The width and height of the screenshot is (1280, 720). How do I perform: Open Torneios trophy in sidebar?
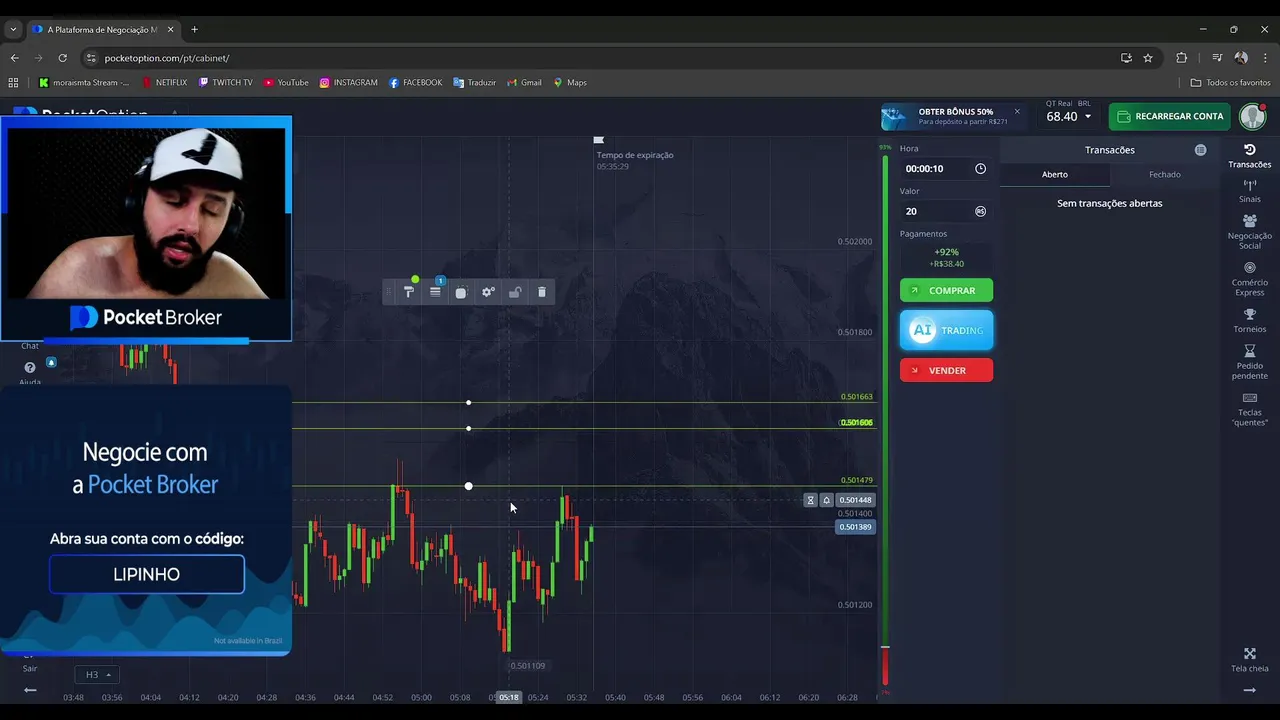pos(1249,321)
